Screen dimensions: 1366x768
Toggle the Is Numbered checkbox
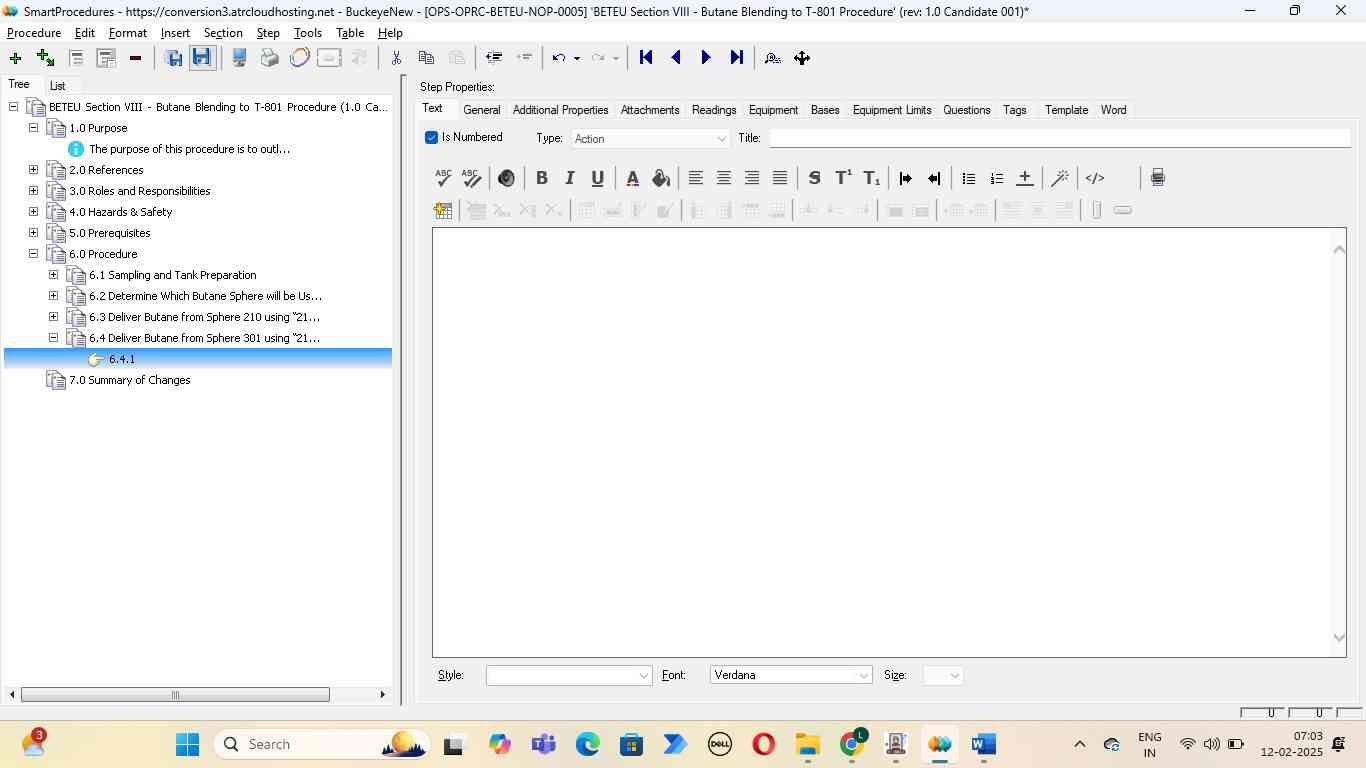click(431, 137)
